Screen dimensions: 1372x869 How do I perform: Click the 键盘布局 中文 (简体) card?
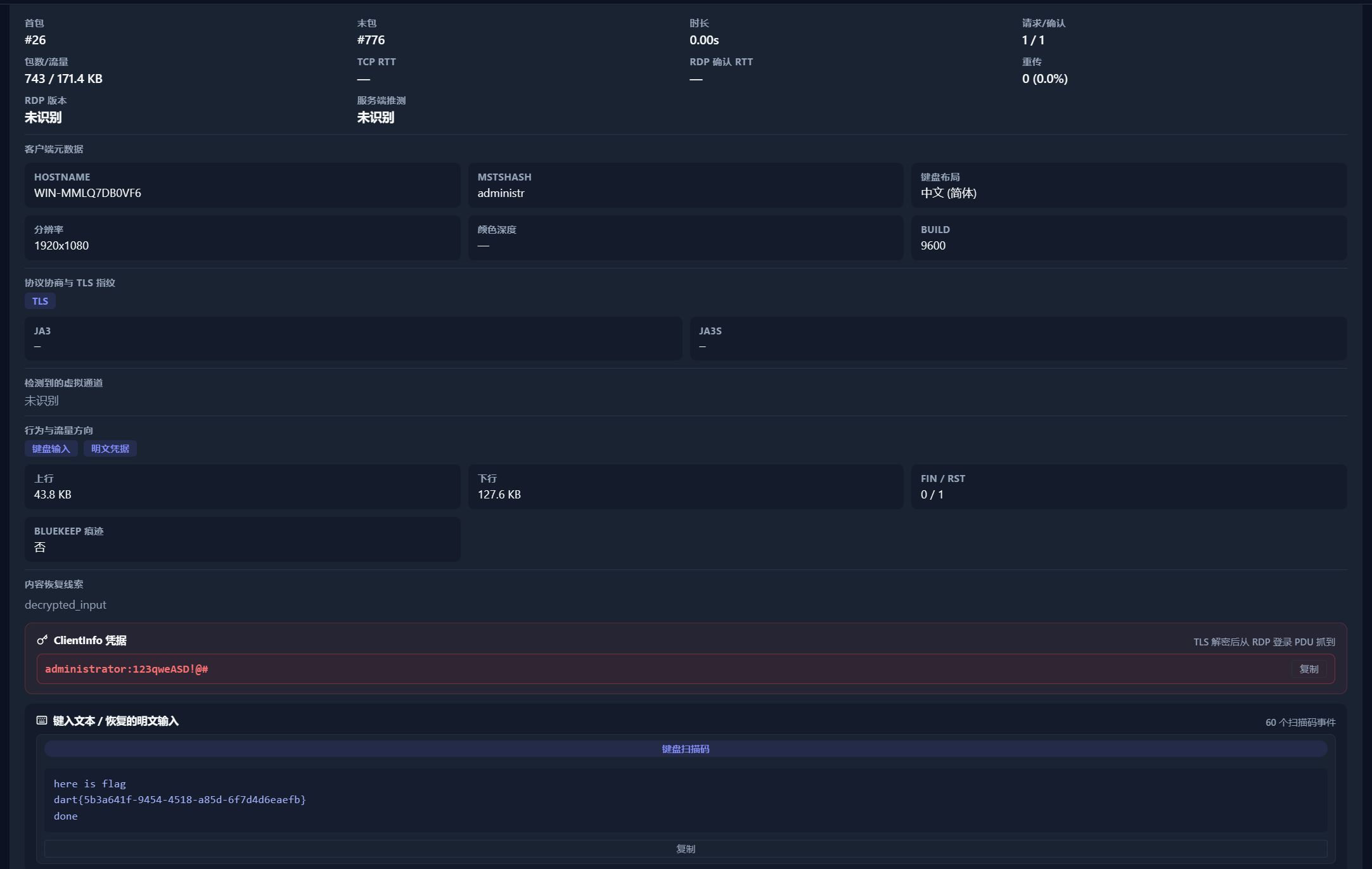[x=1129, y=185]
